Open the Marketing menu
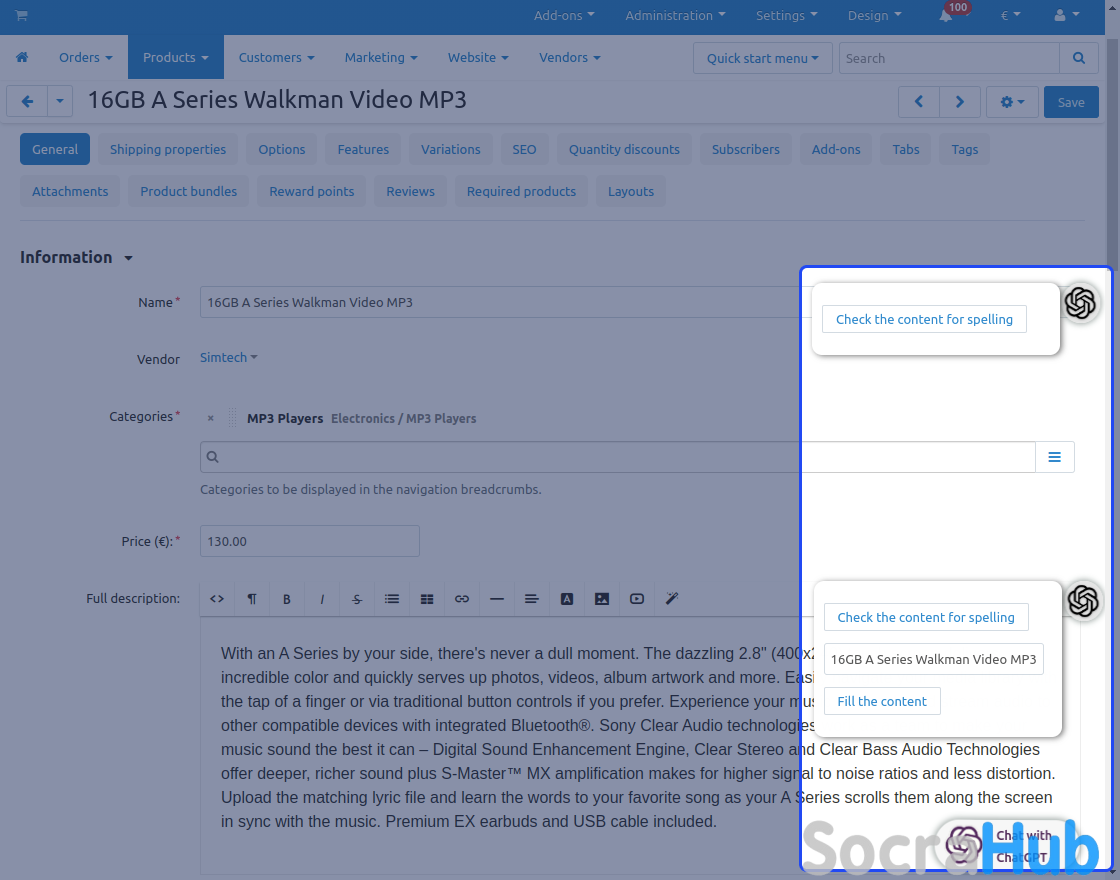Image resolution: width=1120 pixels, height=880 pixels. tap(381, 57)
